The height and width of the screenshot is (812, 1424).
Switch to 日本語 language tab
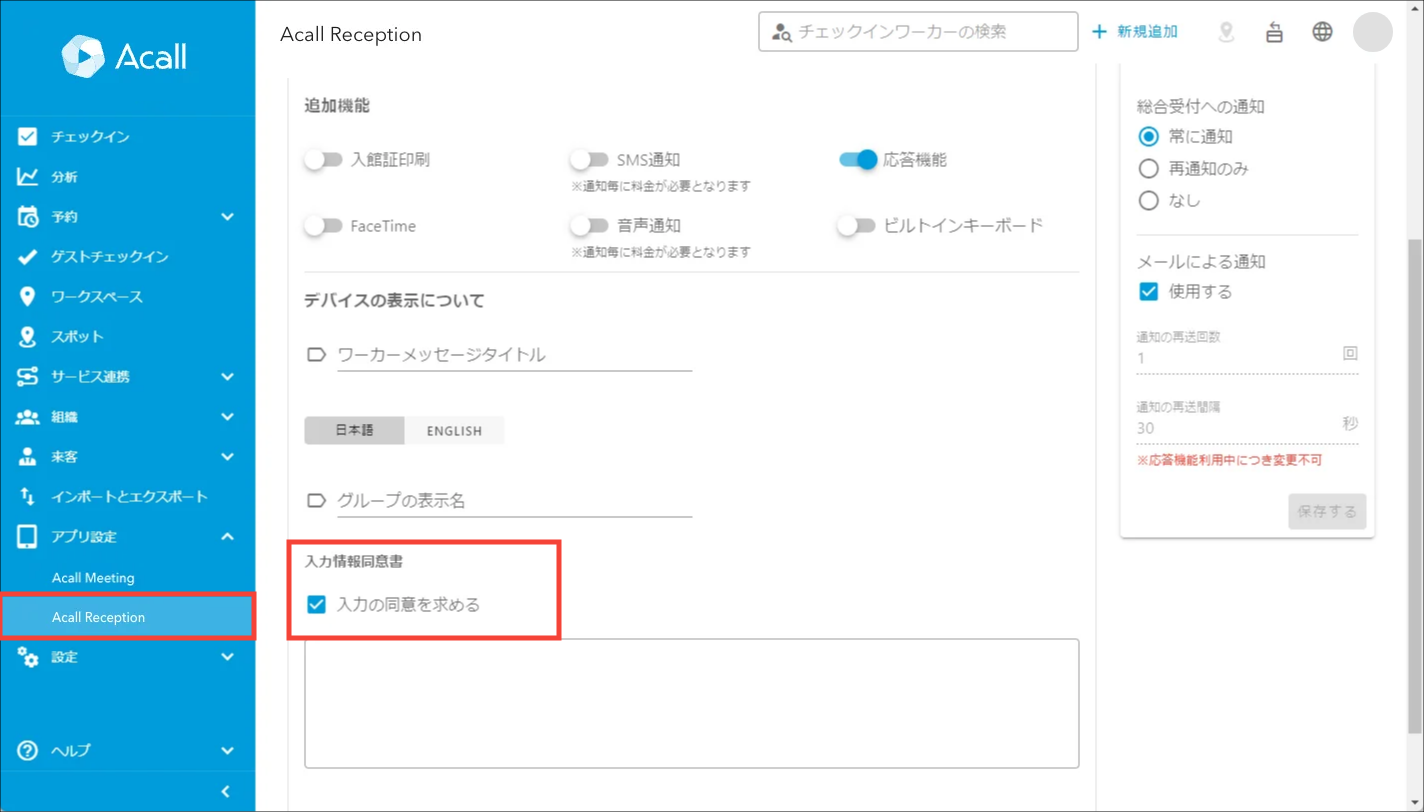[354, 431]
